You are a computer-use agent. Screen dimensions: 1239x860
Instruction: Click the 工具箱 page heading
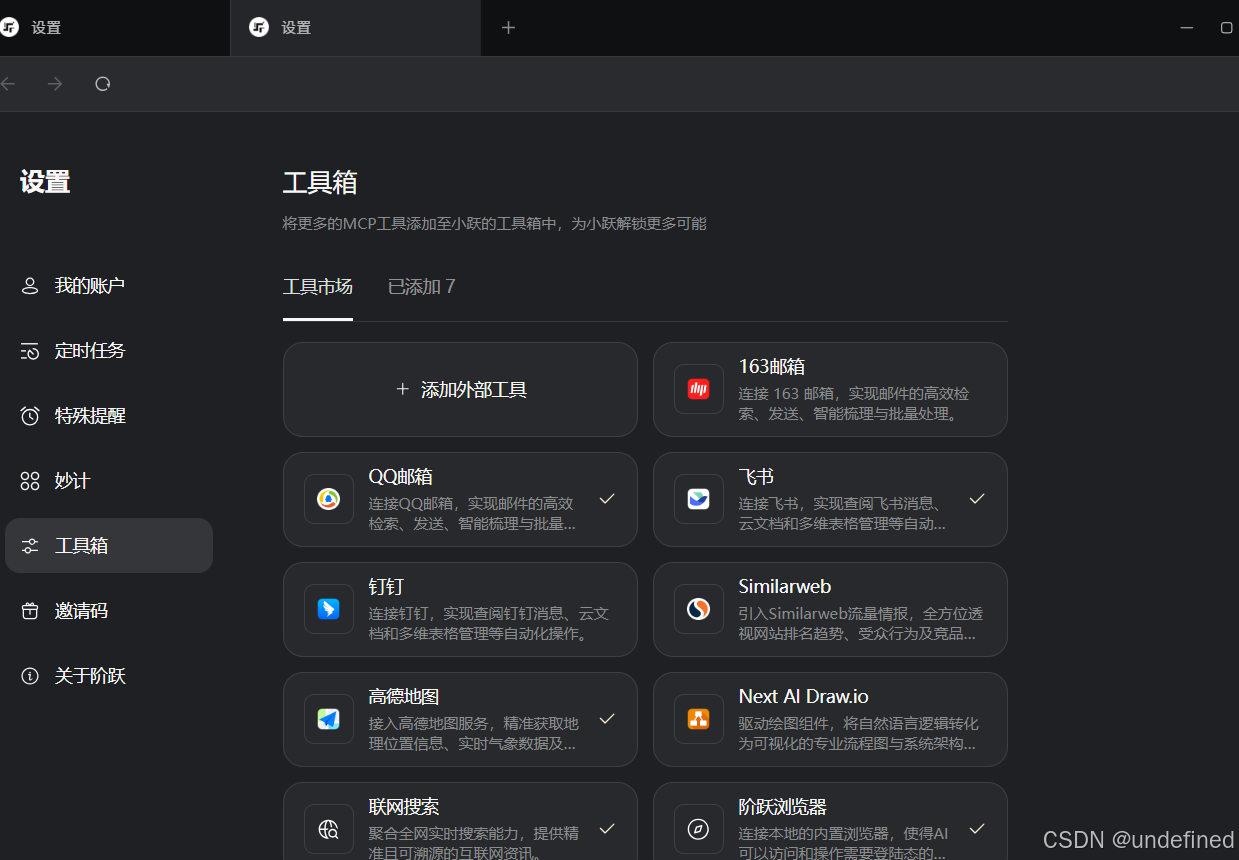320,183
